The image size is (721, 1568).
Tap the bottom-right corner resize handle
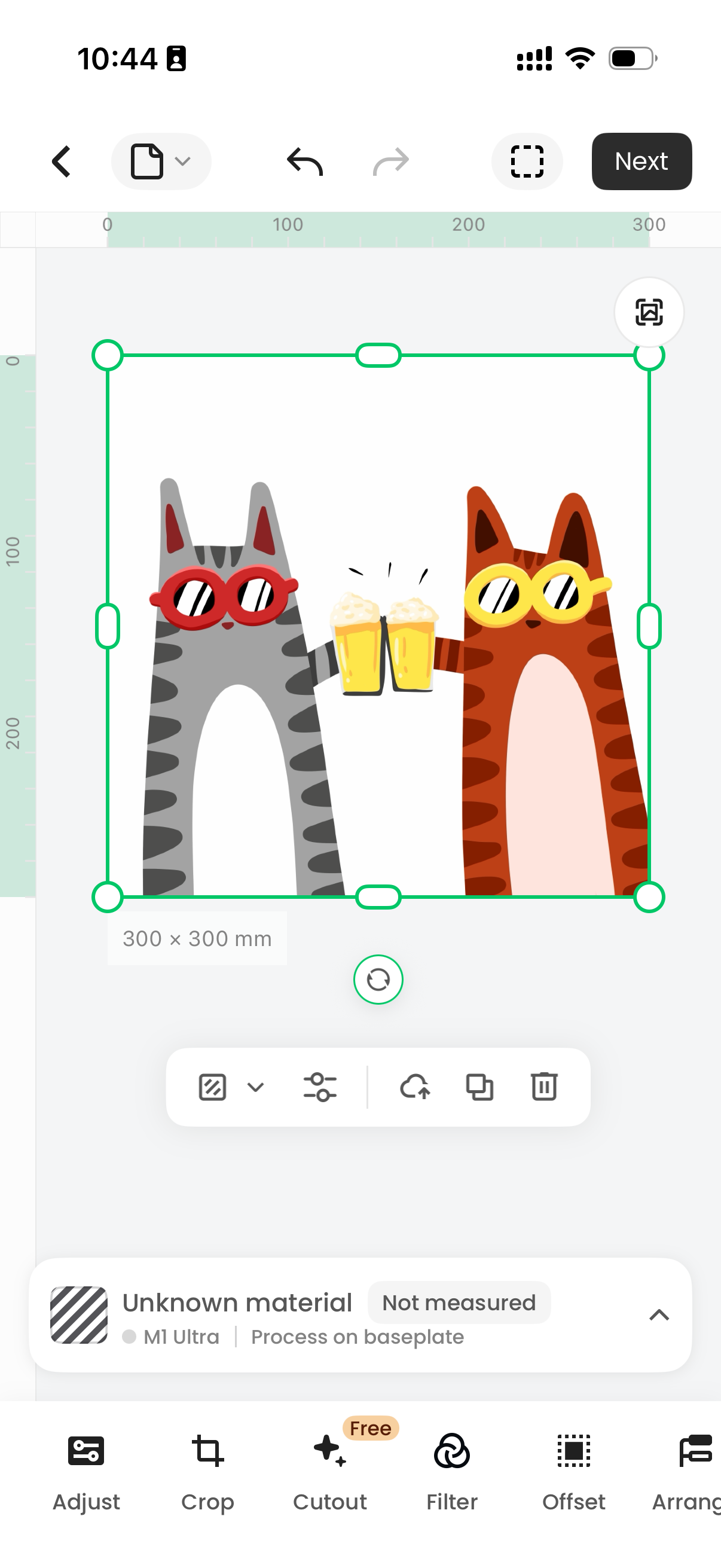pos(649,897)
